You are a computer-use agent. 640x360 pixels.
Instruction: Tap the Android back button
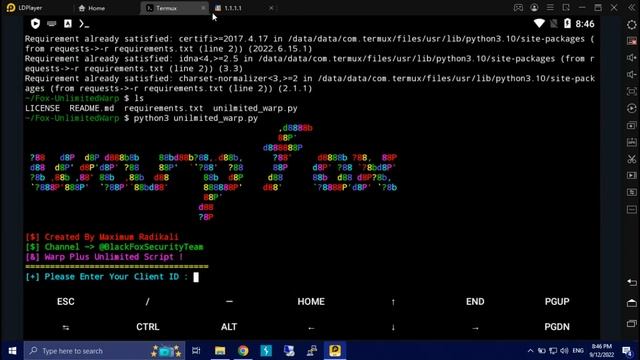pos(631,282)
